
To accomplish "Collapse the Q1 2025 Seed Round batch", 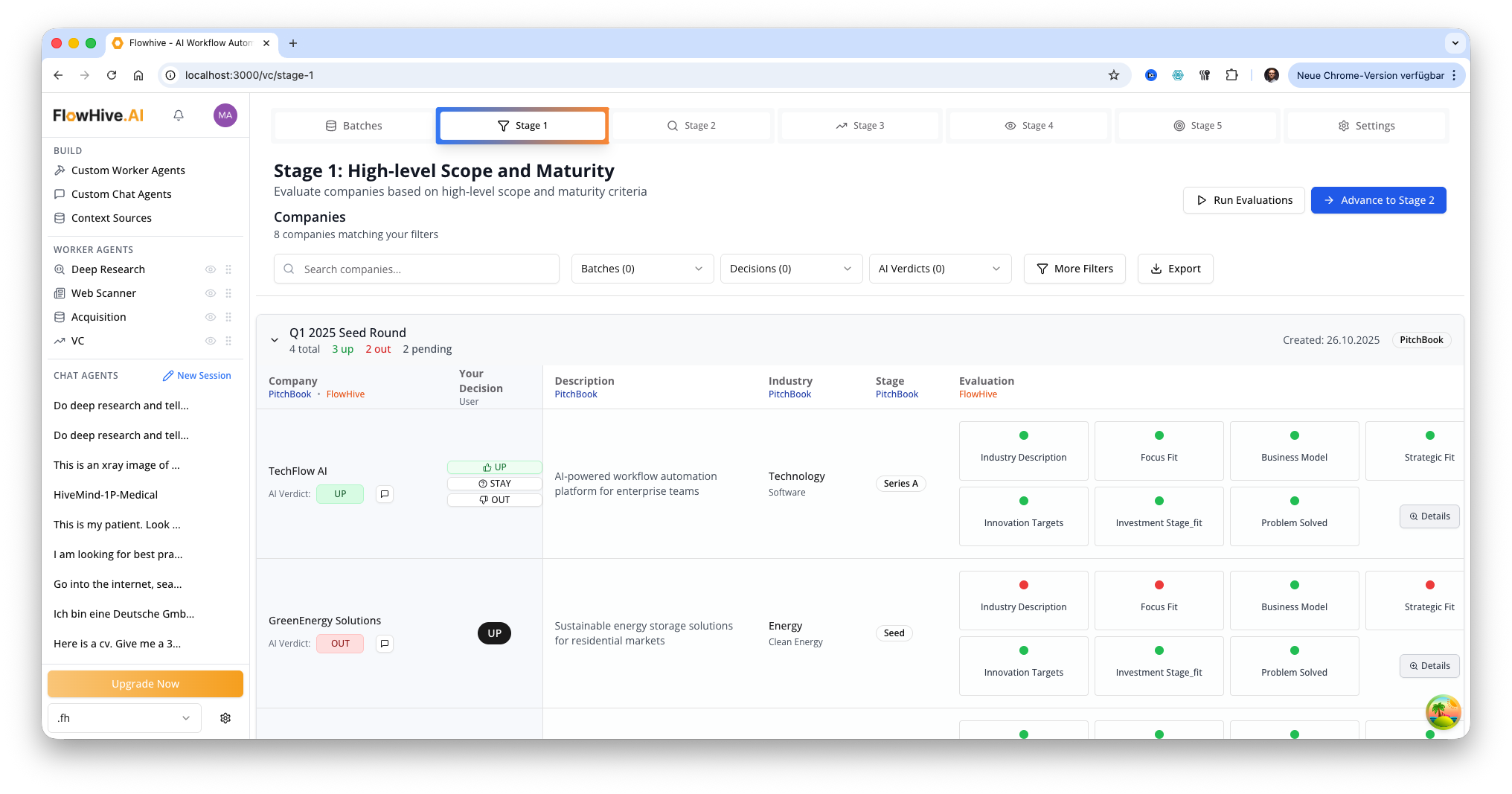I will (x=274, y=339).
